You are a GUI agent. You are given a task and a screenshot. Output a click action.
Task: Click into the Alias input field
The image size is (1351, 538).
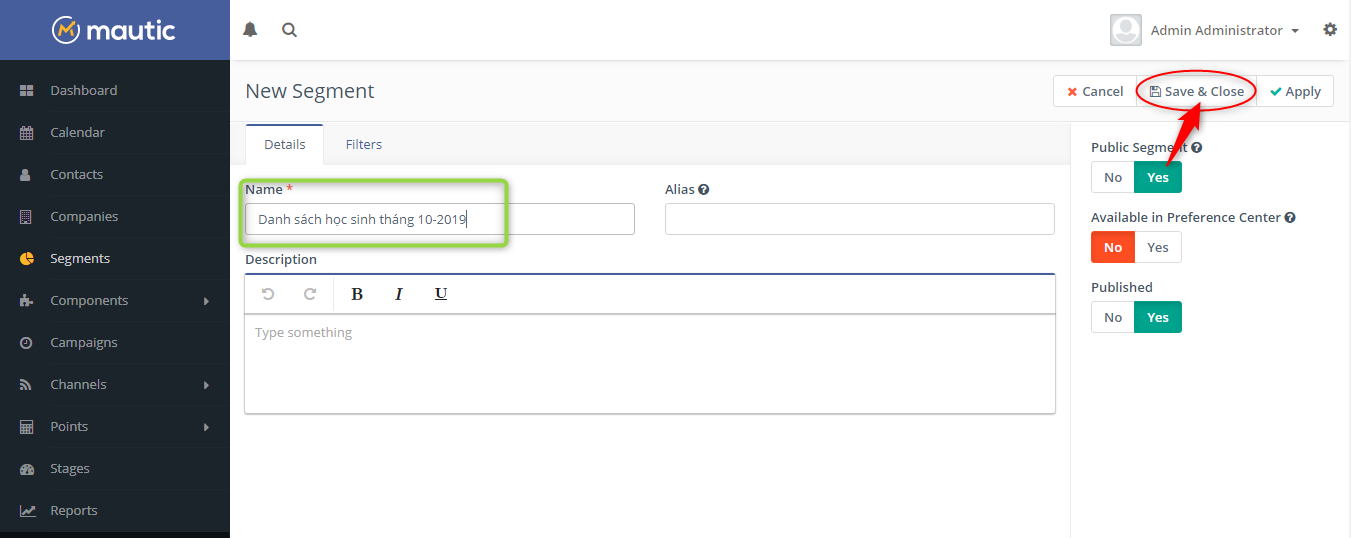[860, 219]
